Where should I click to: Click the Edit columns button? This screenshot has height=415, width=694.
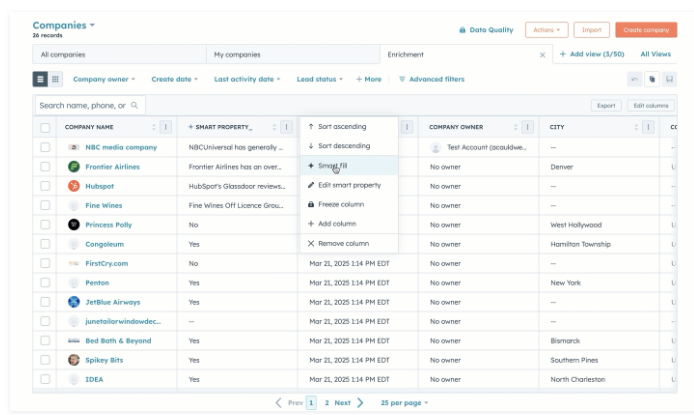click(651, 106)
